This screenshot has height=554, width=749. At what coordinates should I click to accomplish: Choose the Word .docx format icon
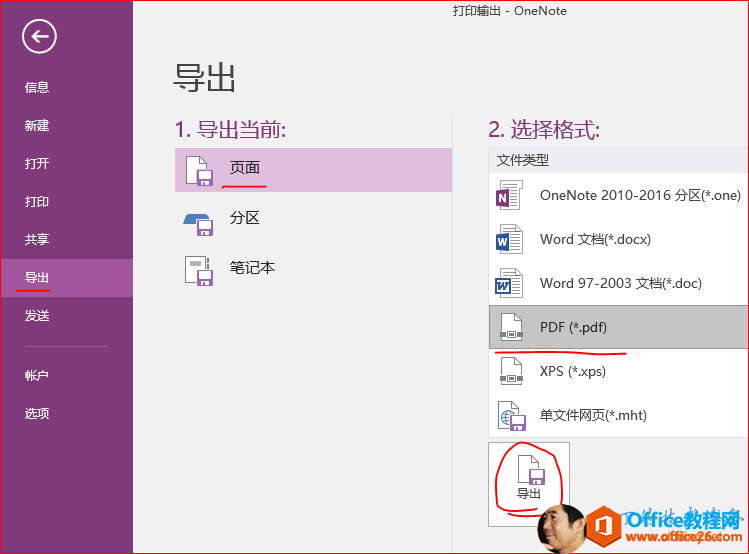click(510, 240)
